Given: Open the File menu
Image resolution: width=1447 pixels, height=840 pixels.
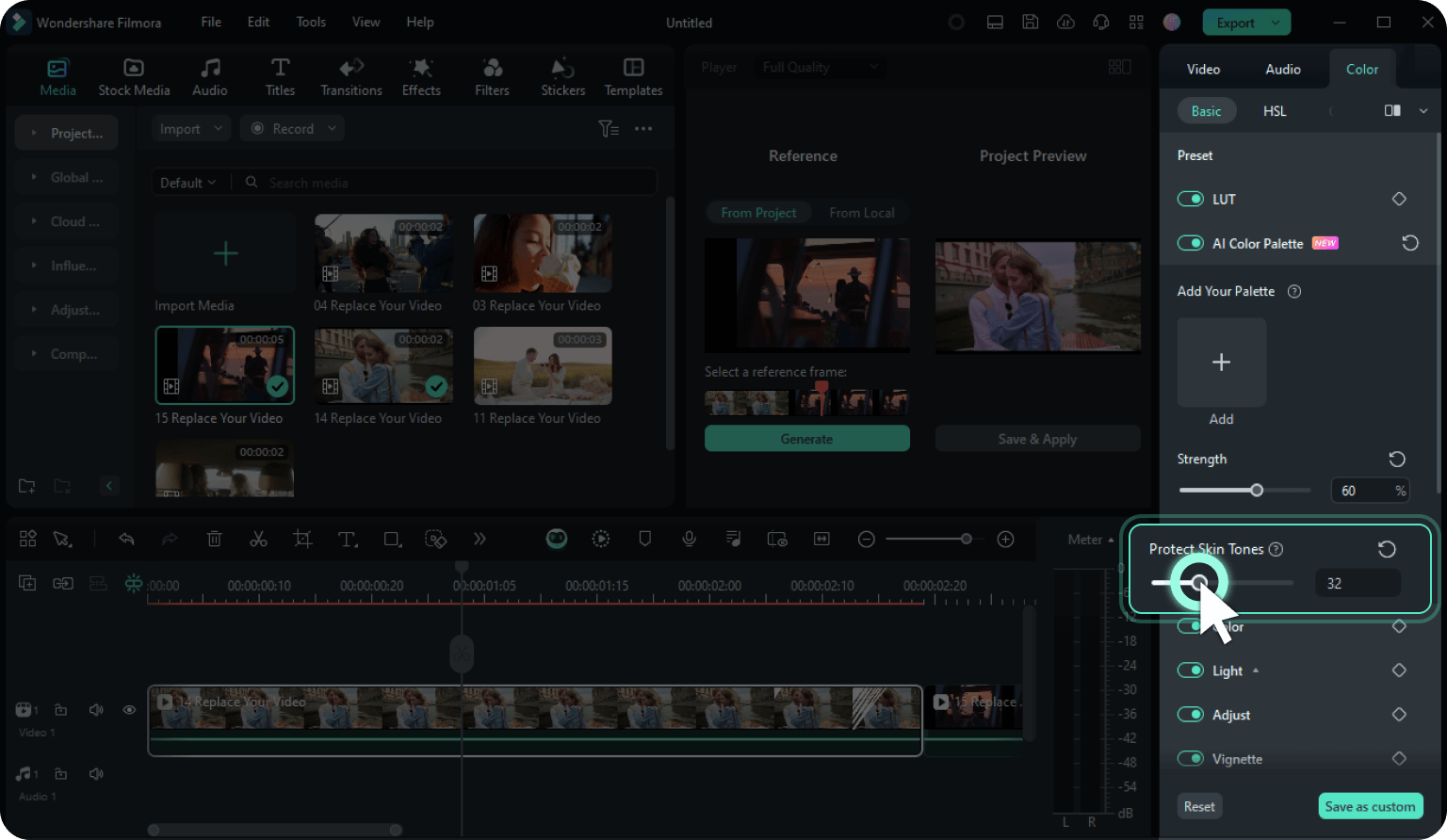Looking at the screenshot, I should click(211, 22).
